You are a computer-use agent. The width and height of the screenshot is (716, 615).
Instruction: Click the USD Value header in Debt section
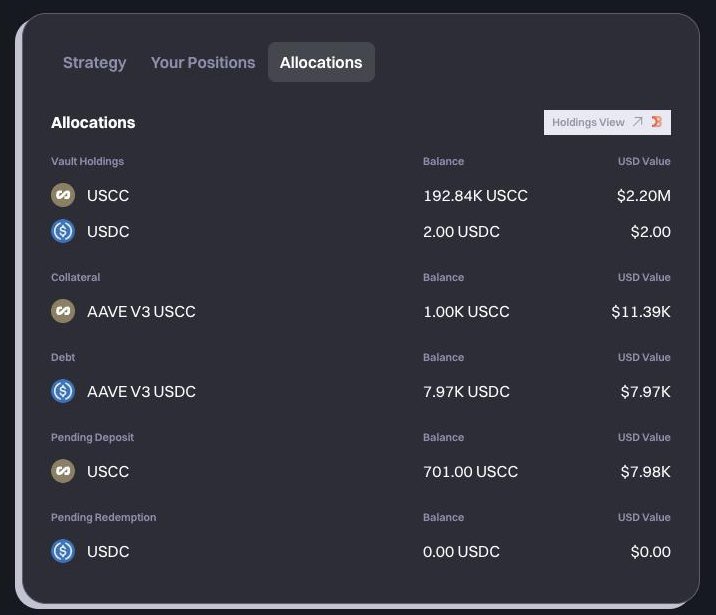[644, 357]
